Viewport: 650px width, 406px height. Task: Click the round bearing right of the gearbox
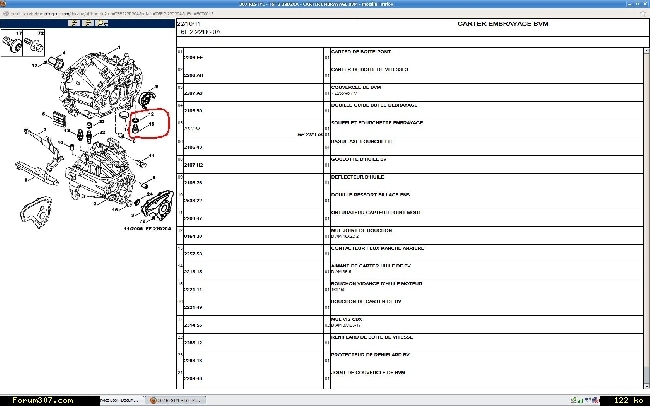(150, 97)
